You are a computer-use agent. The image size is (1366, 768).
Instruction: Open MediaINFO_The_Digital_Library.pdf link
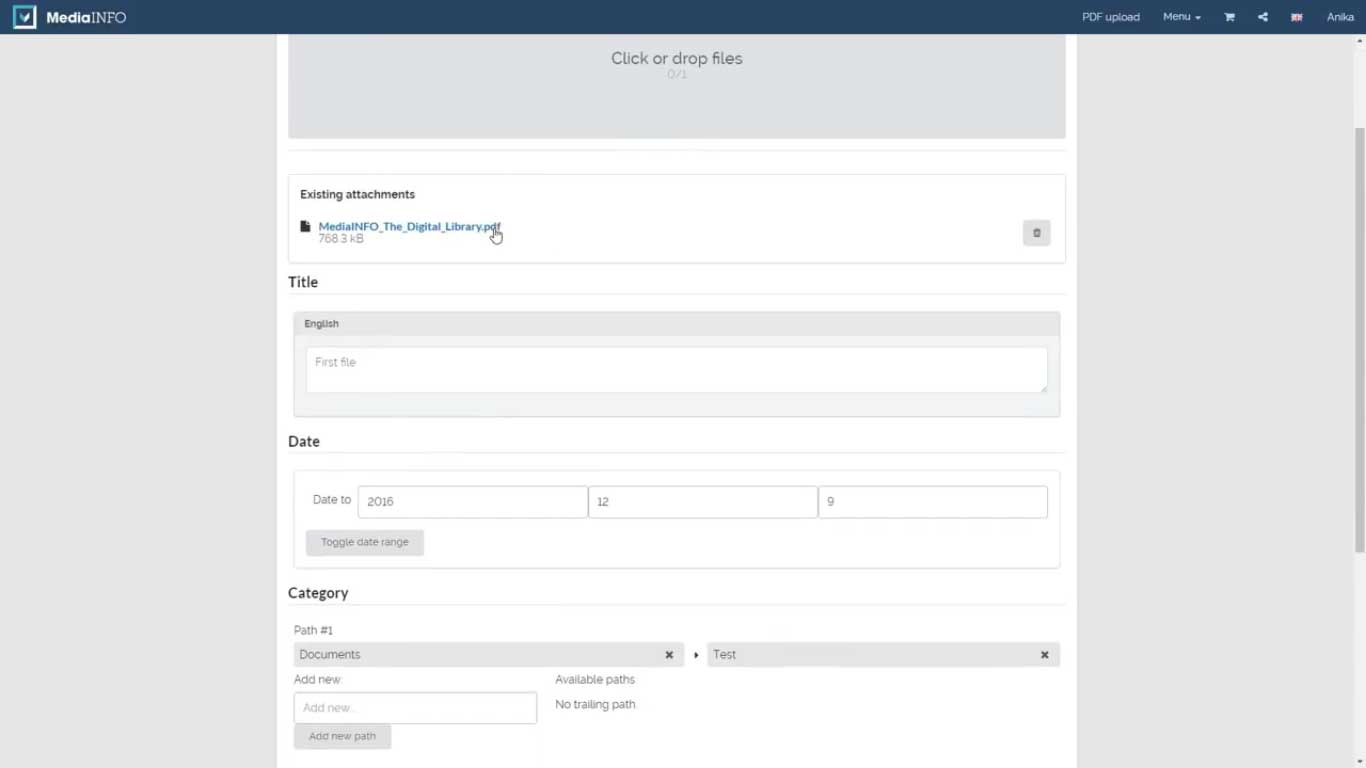408,227
